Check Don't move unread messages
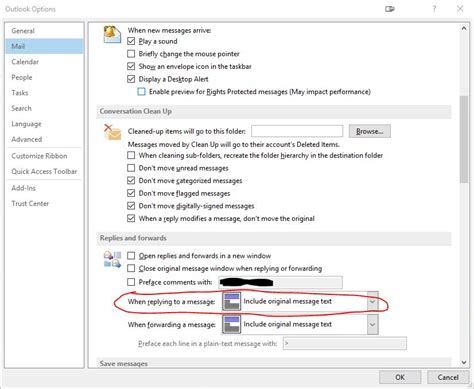The width and height of the screenshot is (474, 389). pos(131,168)
